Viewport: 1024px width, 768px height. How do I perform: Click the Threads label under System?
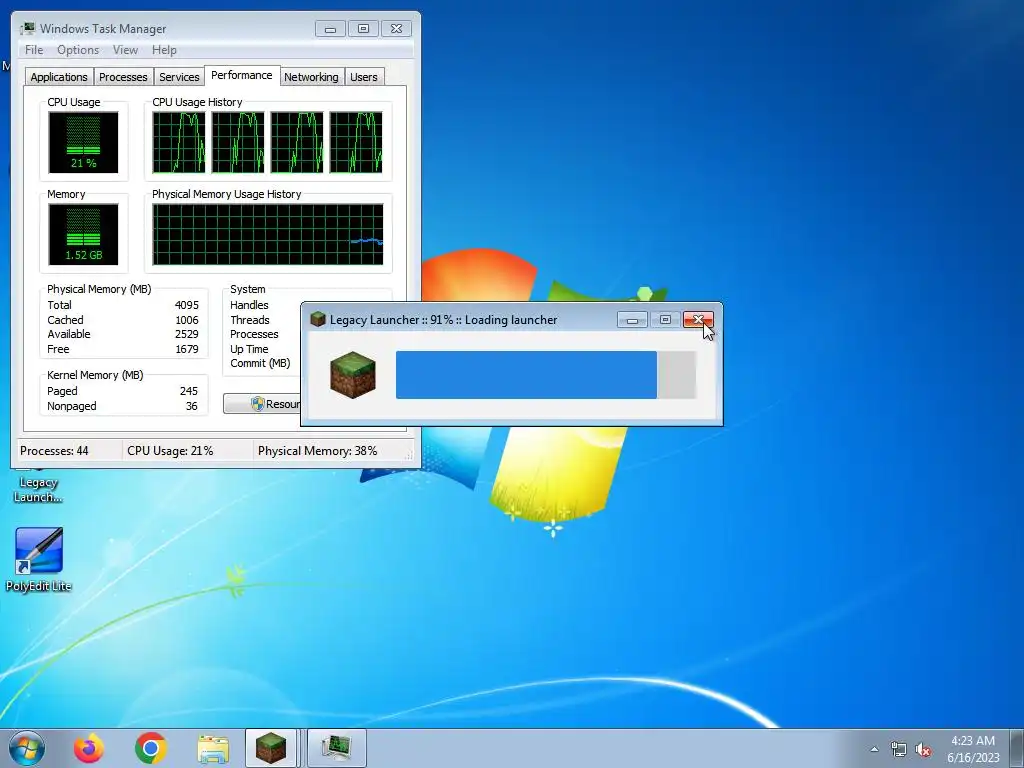coord(249,320)
